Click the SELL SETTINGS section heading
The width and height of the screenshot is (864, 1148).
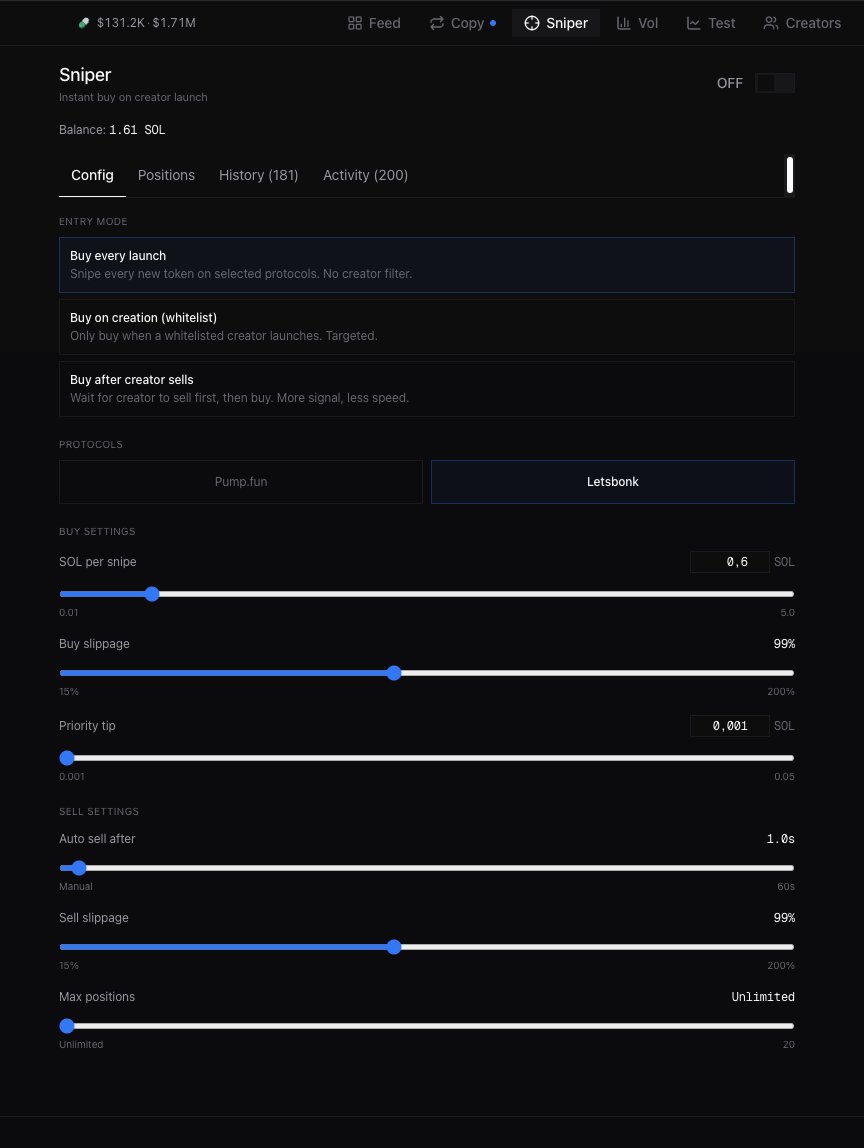pos(99,811)
